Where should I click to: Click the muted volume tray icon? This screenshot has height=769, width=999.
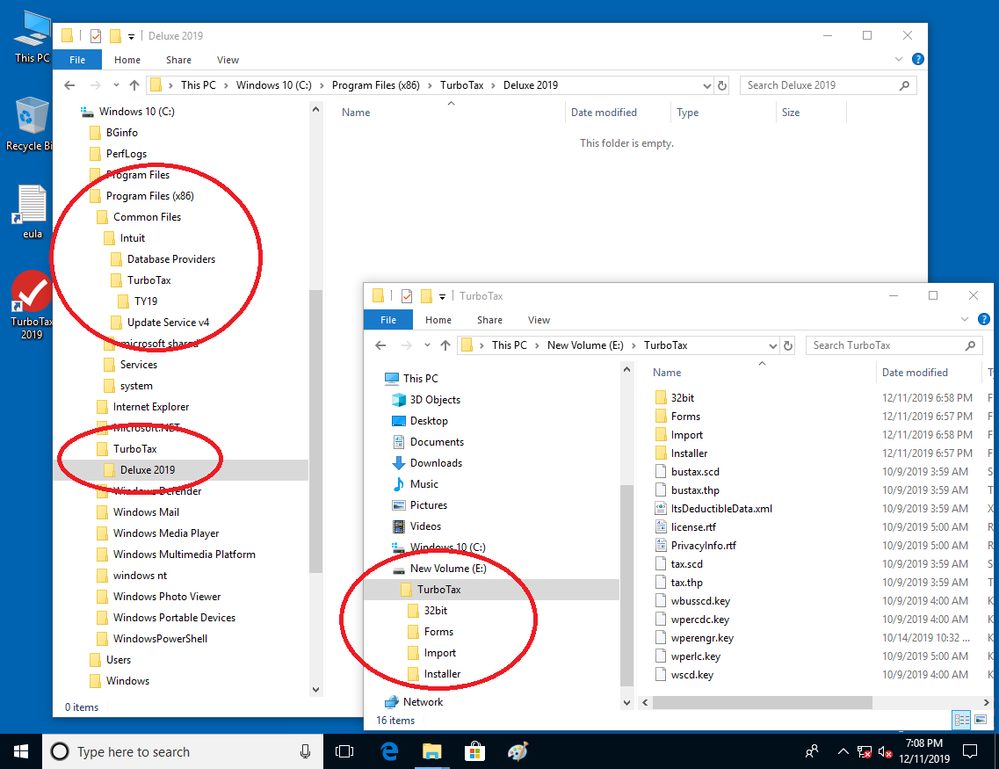click(885, 752)
